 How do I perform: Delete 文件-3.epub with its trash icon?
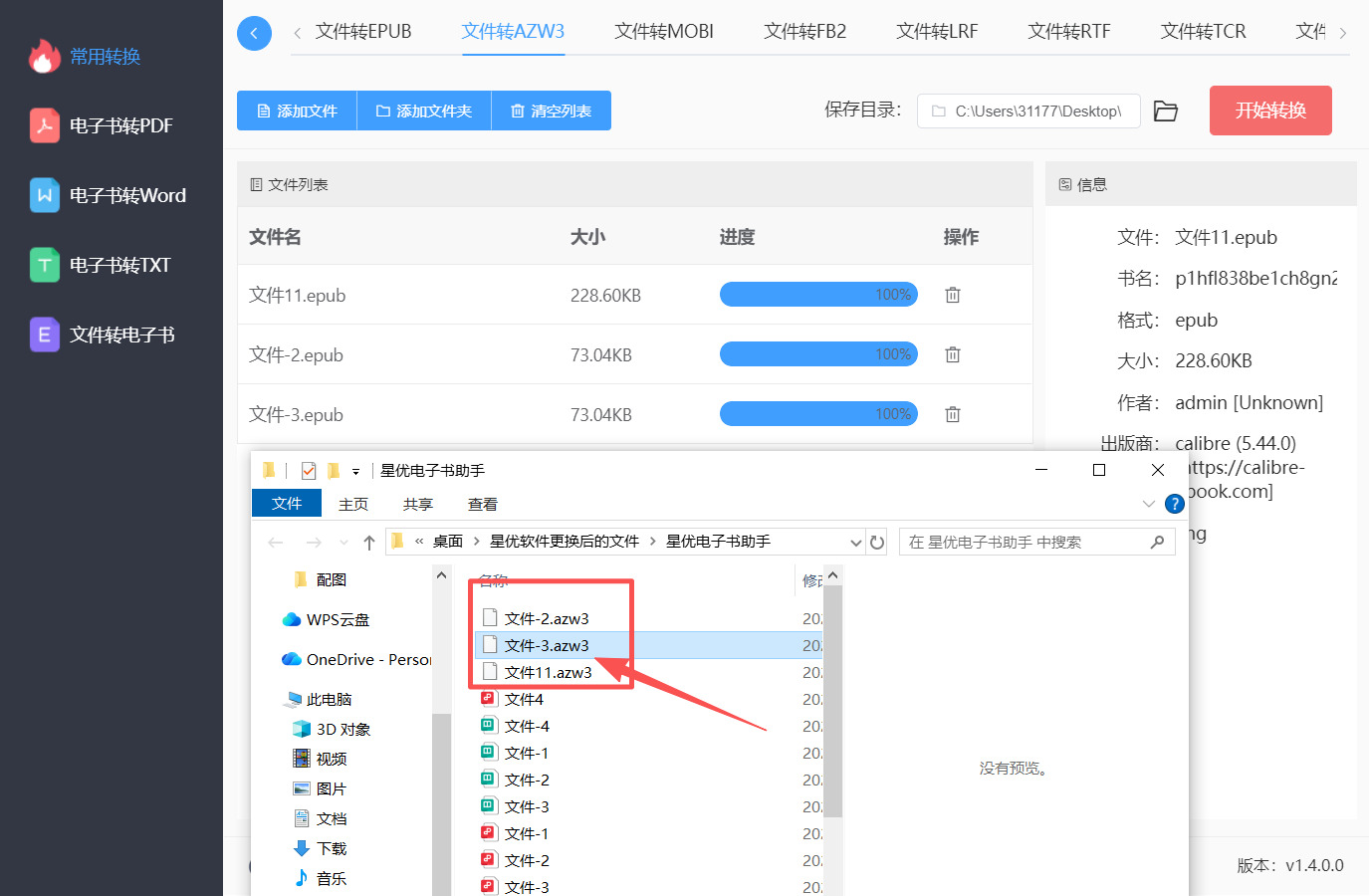pyautogui.click(x=953, y=414)
